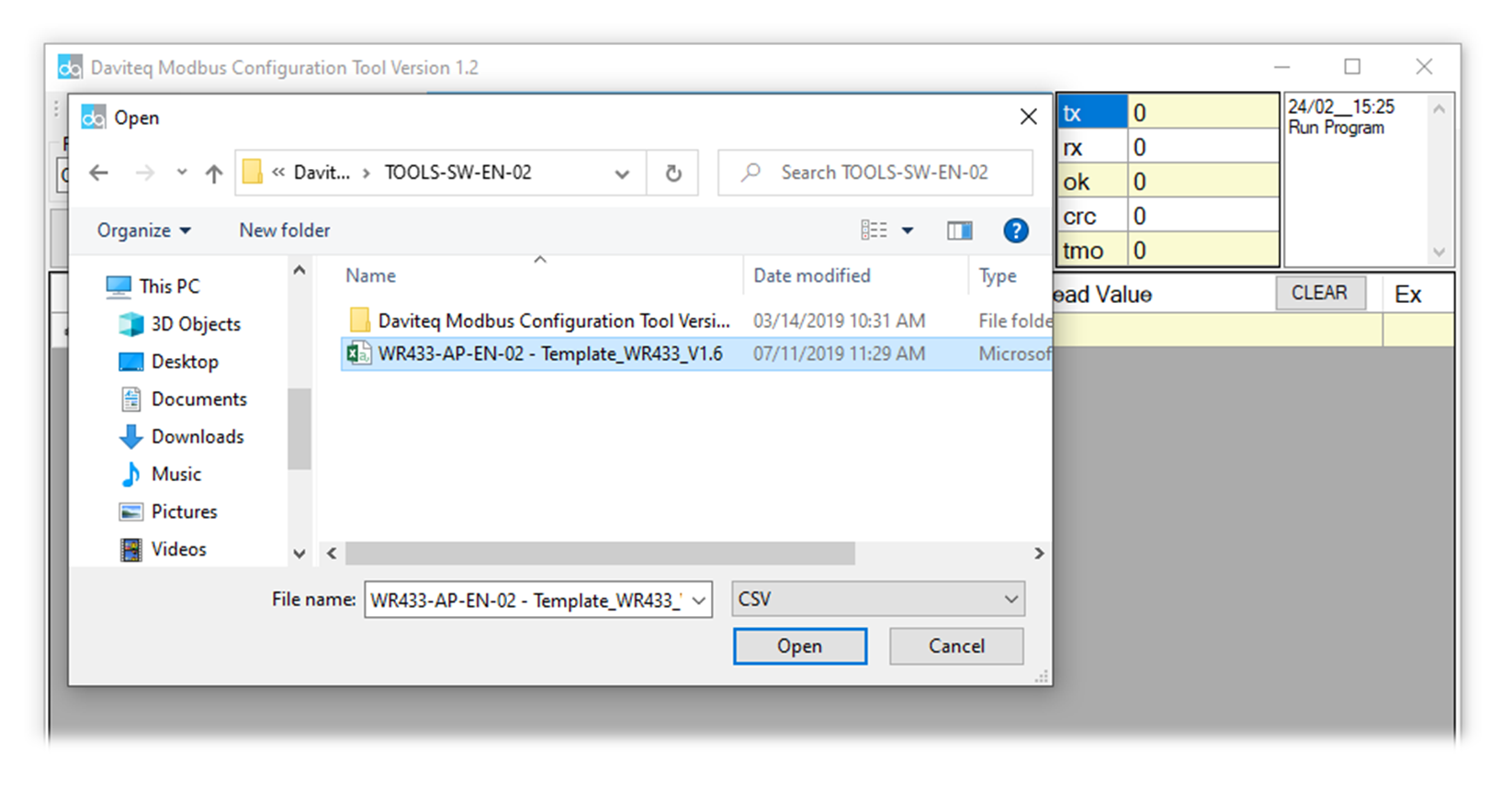Sort files by Name column

(x=370, y=275)
